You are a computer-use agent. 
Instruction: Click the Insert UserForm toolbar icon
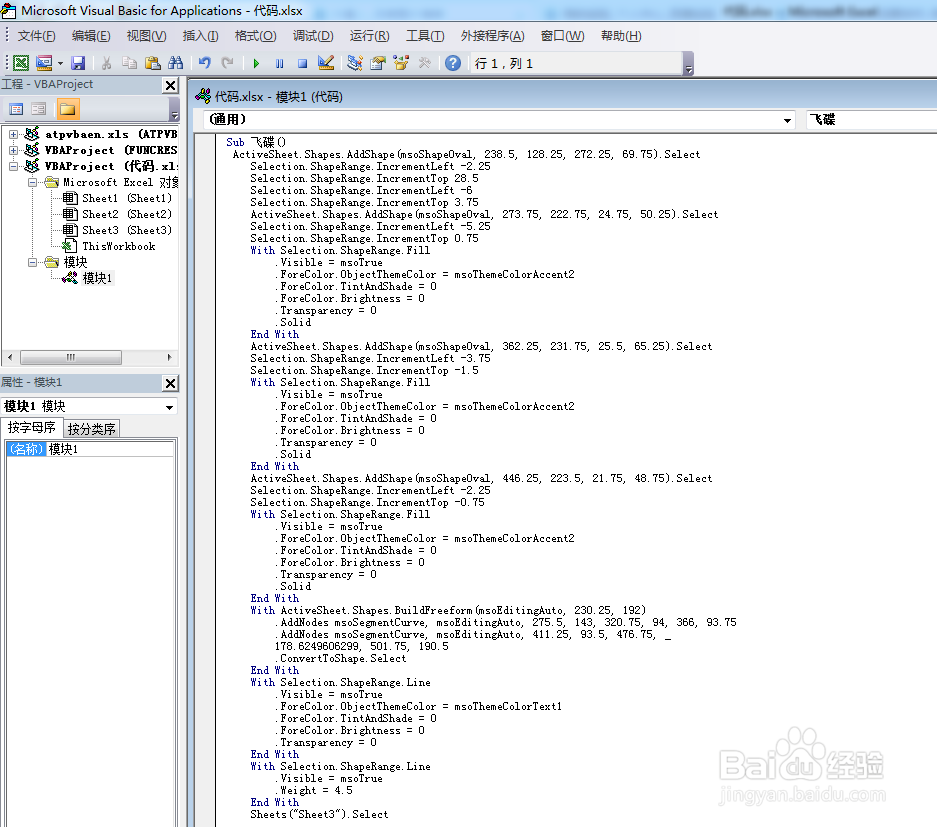pyautogui.click(x=44, y=63)
